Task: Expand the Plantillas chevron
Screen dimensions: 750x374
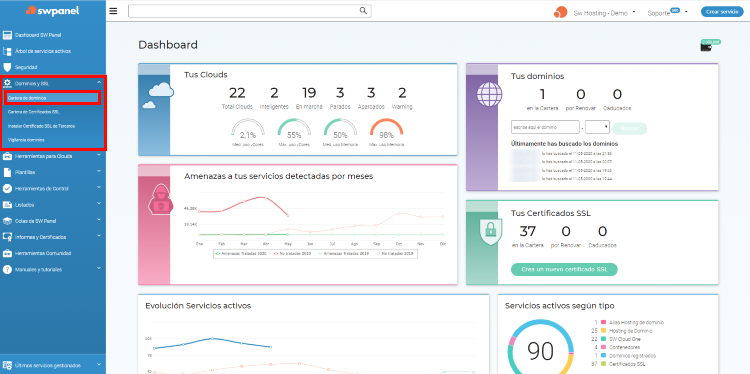Action: pos(99,171)
